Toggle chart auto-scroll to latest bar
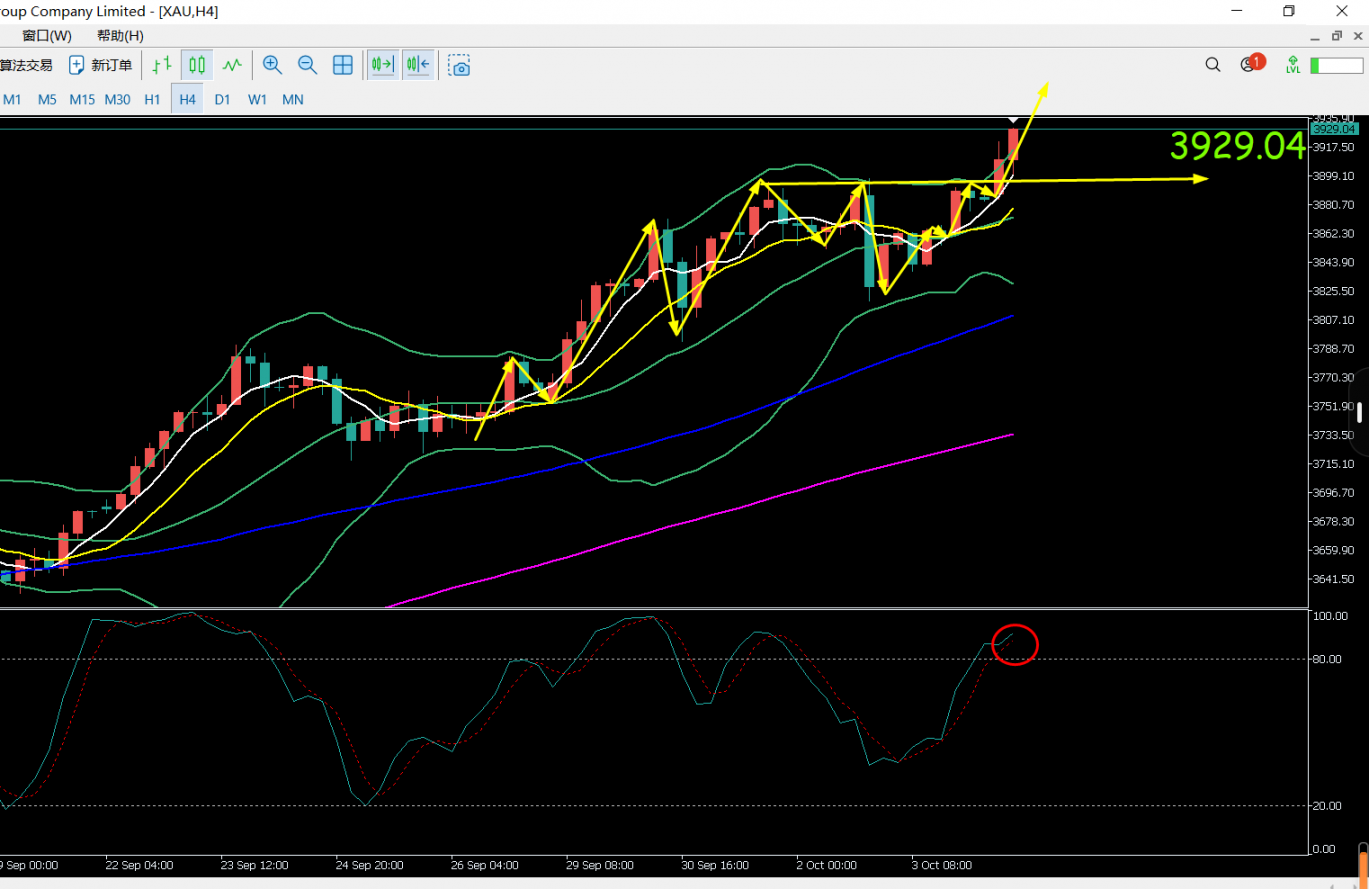The height and width of the screenshot is (889, 1369). pyautogui.click(x=382, y=66)
